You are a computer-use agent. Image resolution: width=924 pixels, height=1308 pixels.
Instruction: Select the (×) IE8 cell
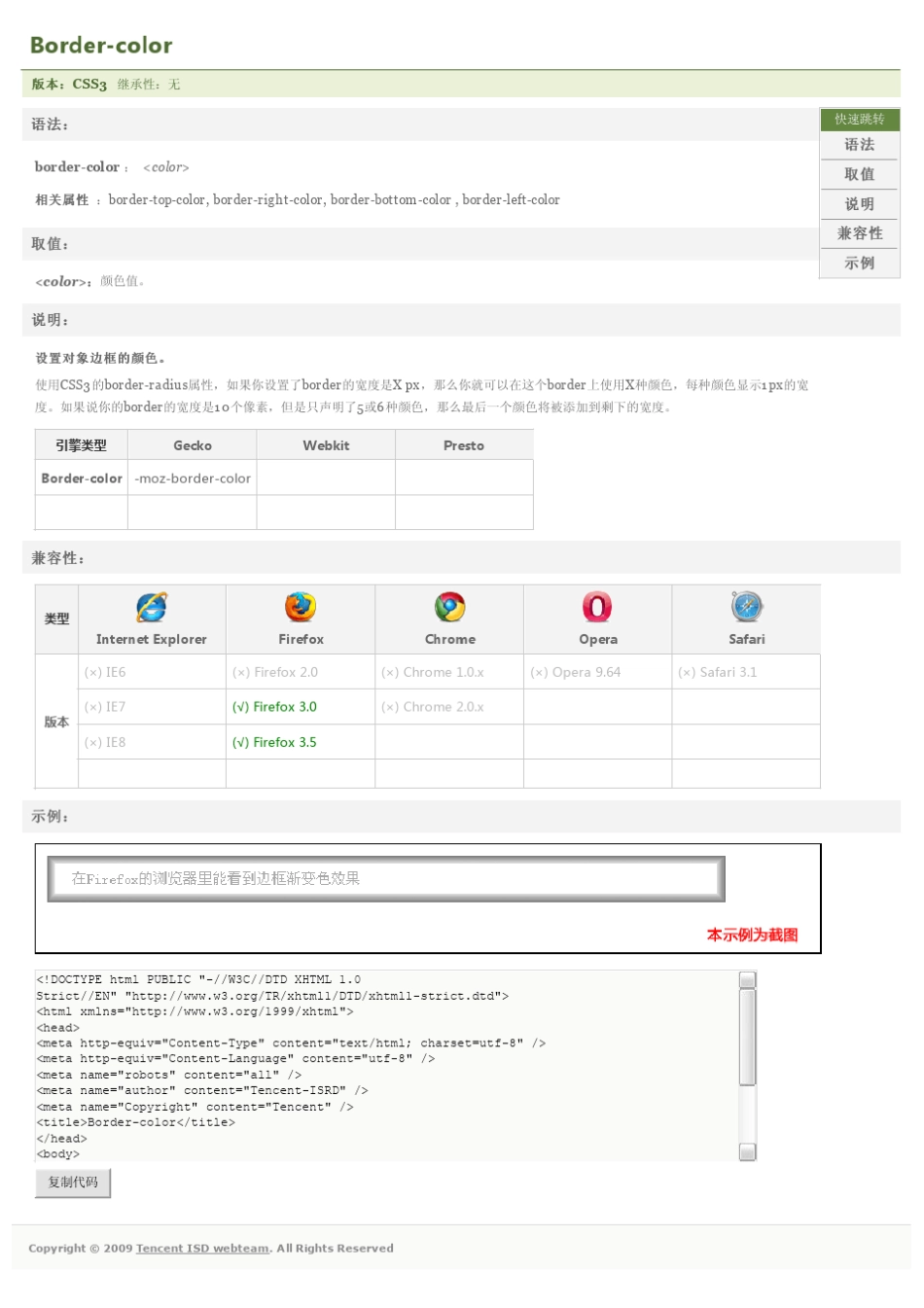click(152, 742)
